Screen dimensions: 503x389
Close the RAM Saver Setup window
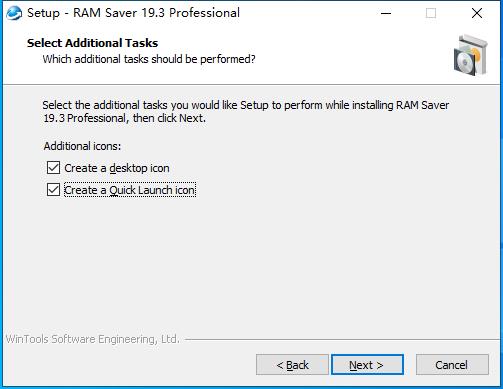tap(477, 13)
